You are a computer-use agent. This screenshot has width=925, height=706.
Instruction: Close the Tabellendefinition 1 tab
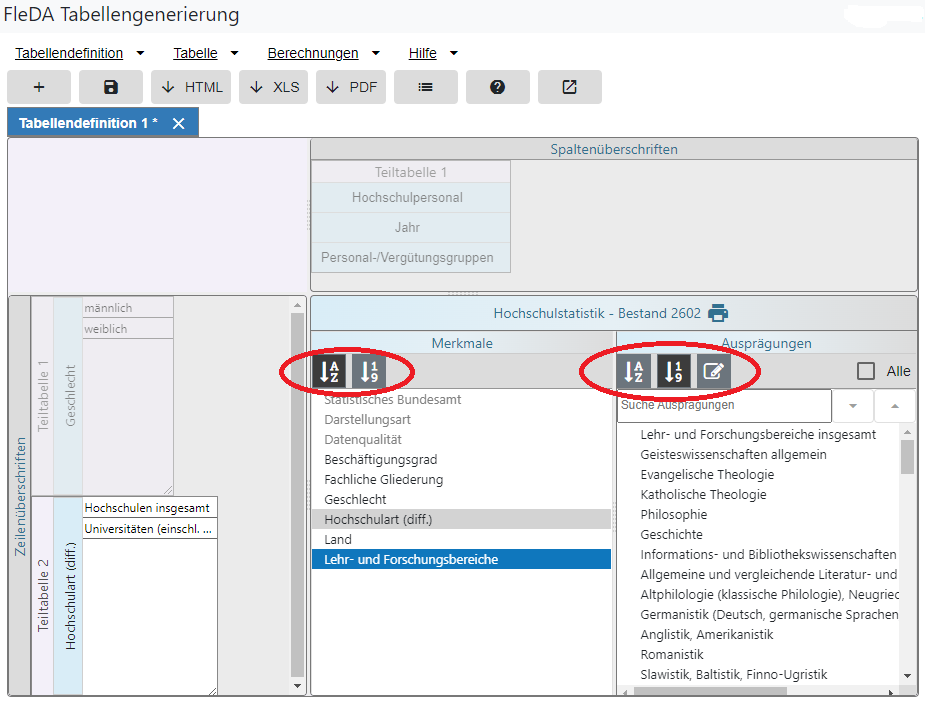179,123
